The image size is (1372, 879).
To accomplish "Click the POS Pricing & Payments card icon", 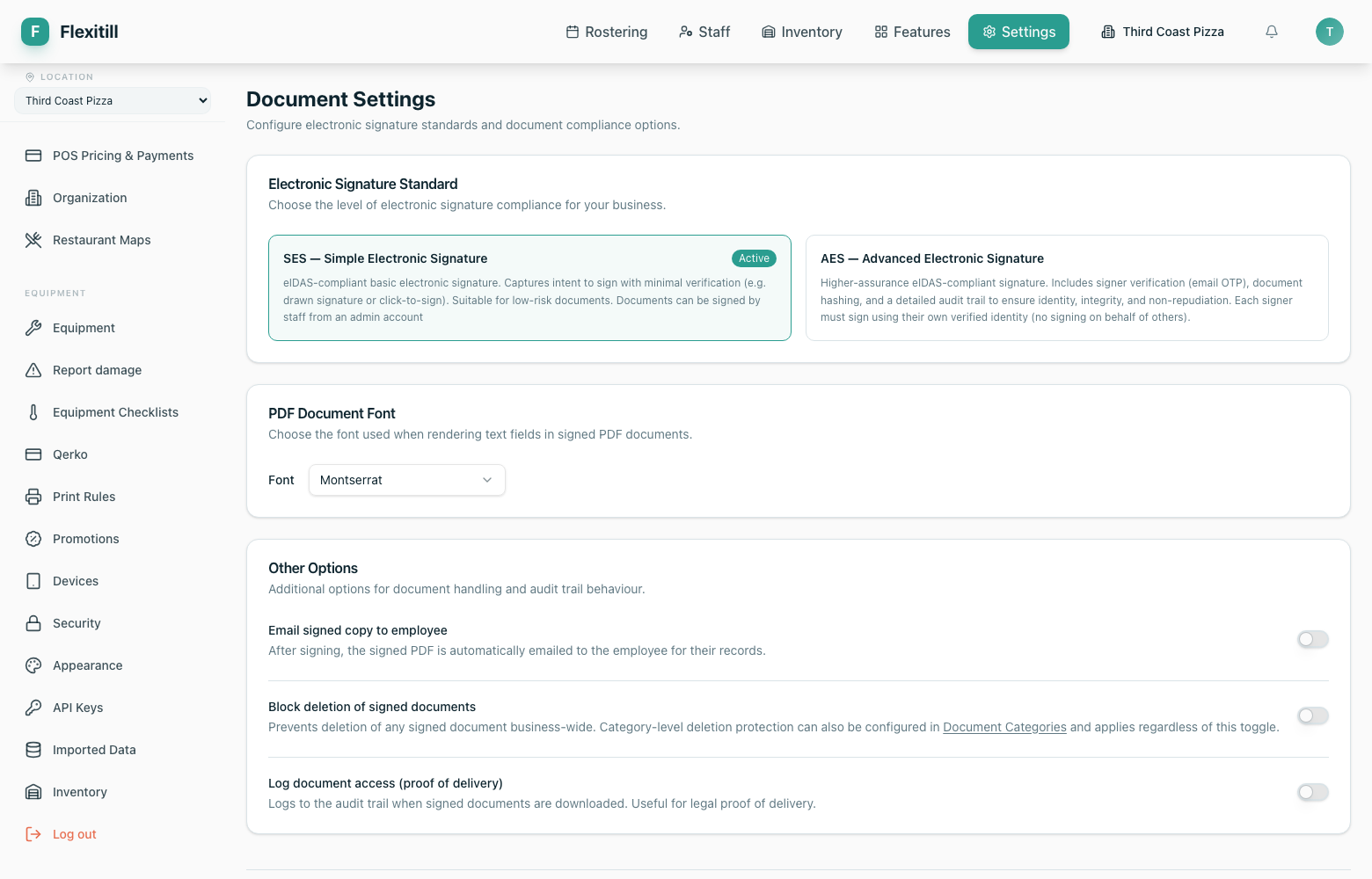I will point(33,156).
